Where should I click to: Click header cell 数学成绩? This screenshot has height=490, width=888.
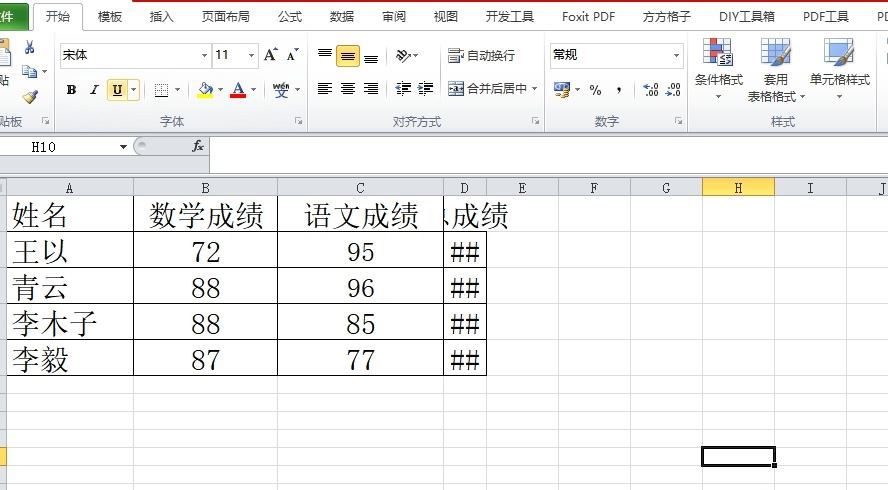(x=205, y=214)
